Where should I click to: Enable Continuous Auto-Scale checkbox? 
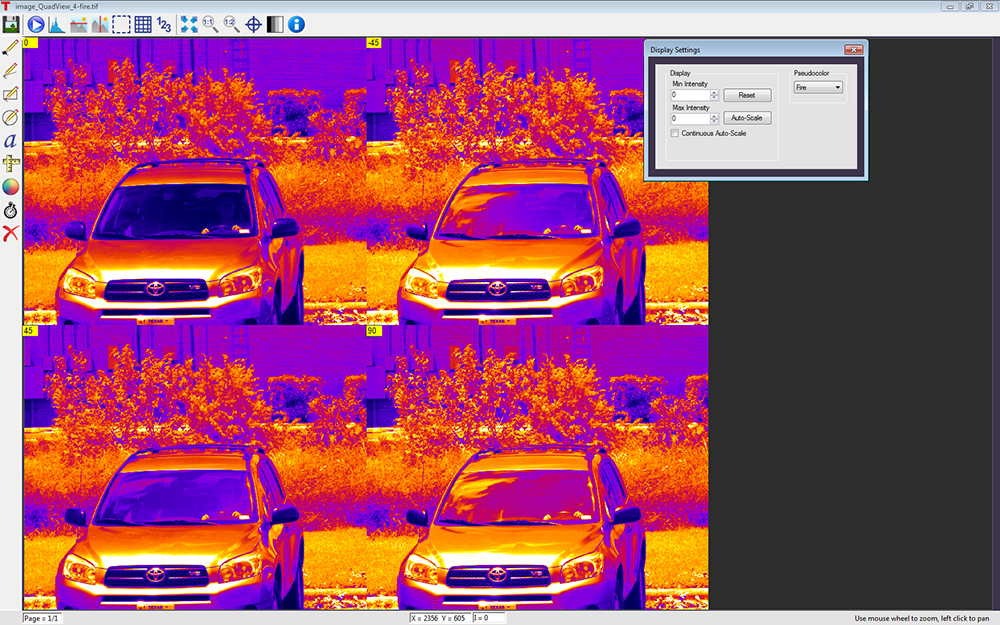(x=675, y=133)
